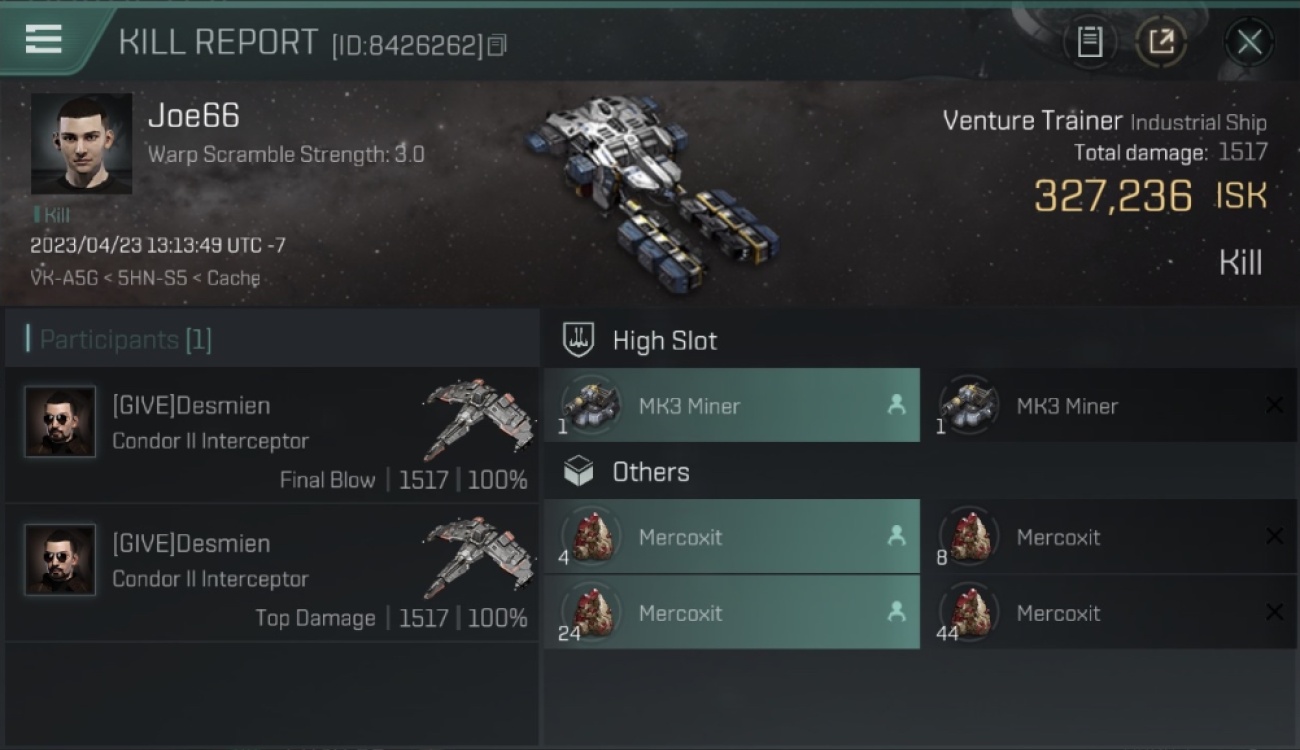Screen dimensions: 1300x750
Task: Select the destroyed MK3 Miner item
Action: [1110, 405]
